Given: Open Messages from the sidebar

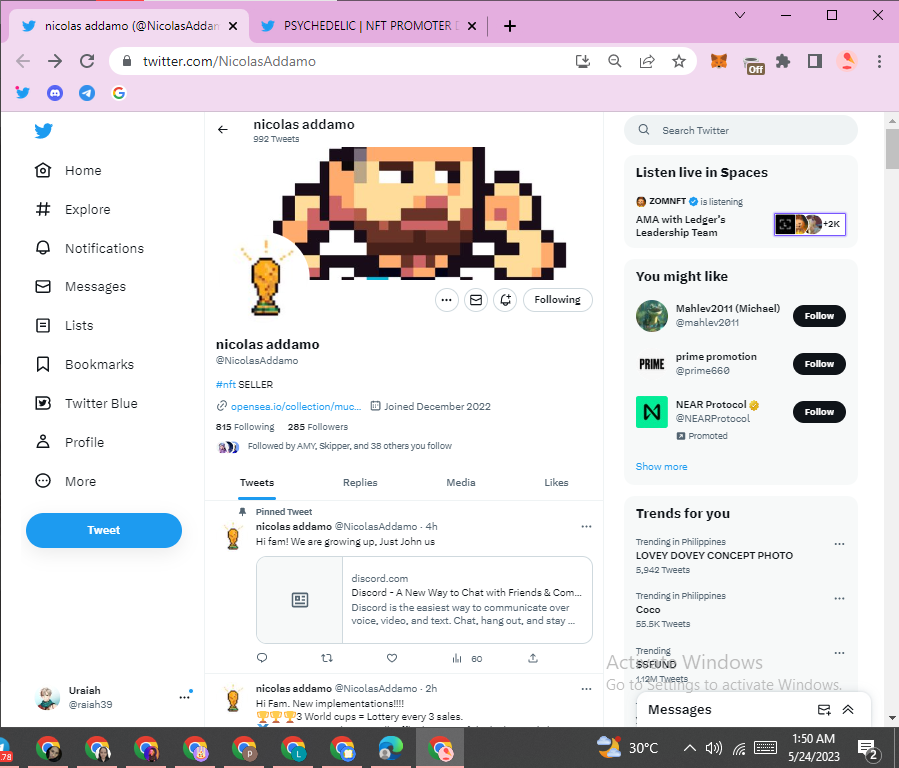Looking at the screenshot, I should pos(80,287).
